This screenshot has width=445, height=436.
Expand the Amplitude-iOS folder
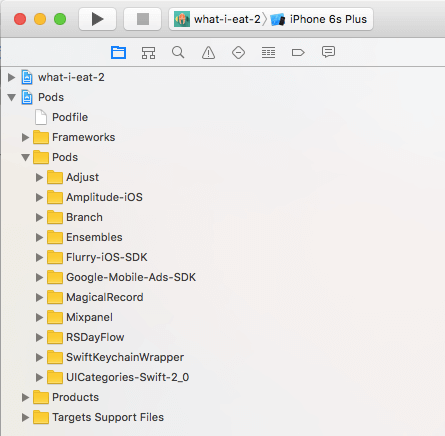(x=39, y=197)
